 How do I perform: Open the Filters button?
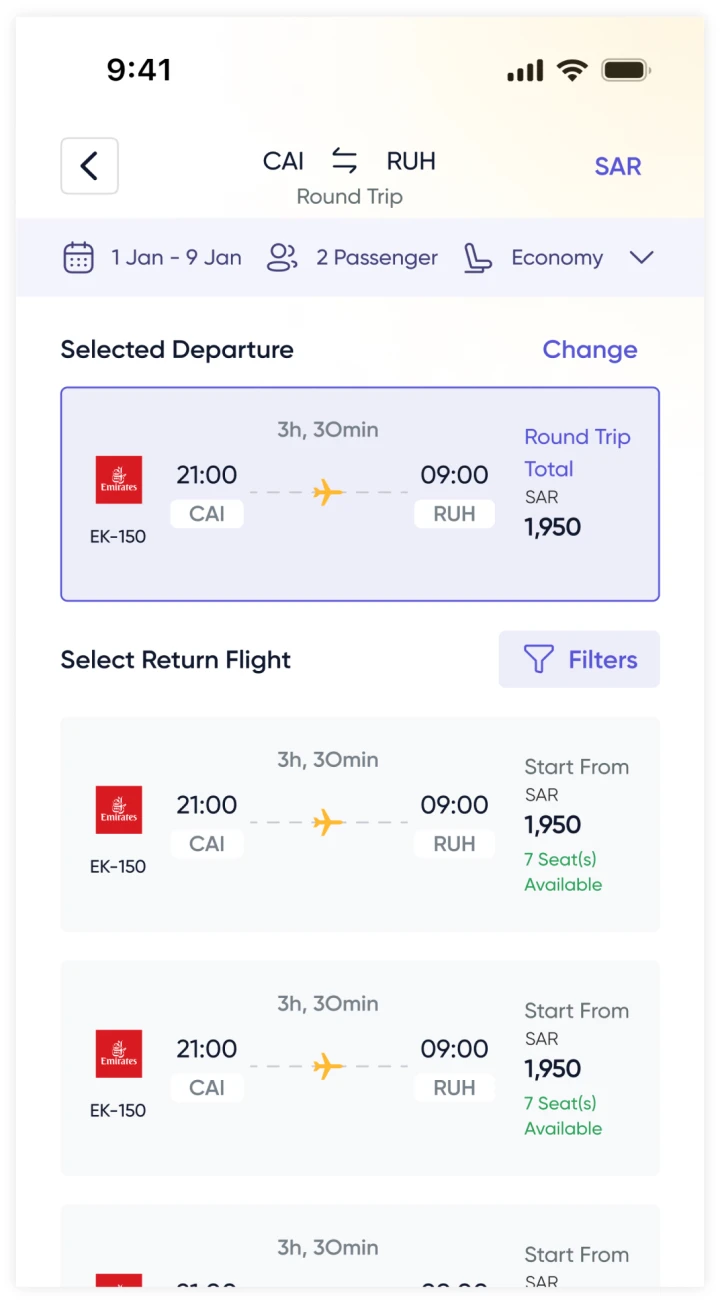tap(579, 660)
